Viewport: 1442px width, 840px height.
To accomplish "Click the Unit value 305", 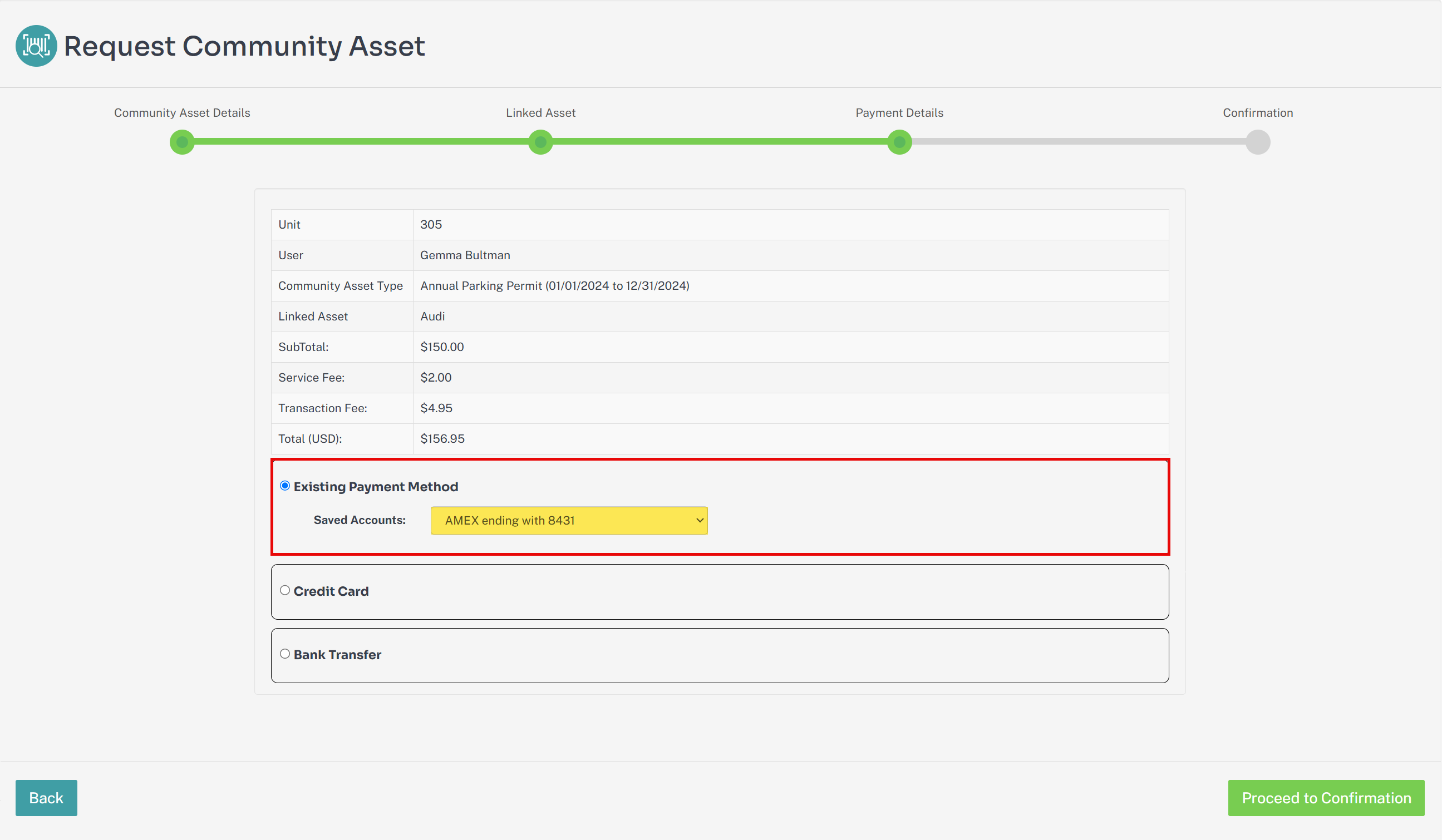I will click(x=431, y=225).
